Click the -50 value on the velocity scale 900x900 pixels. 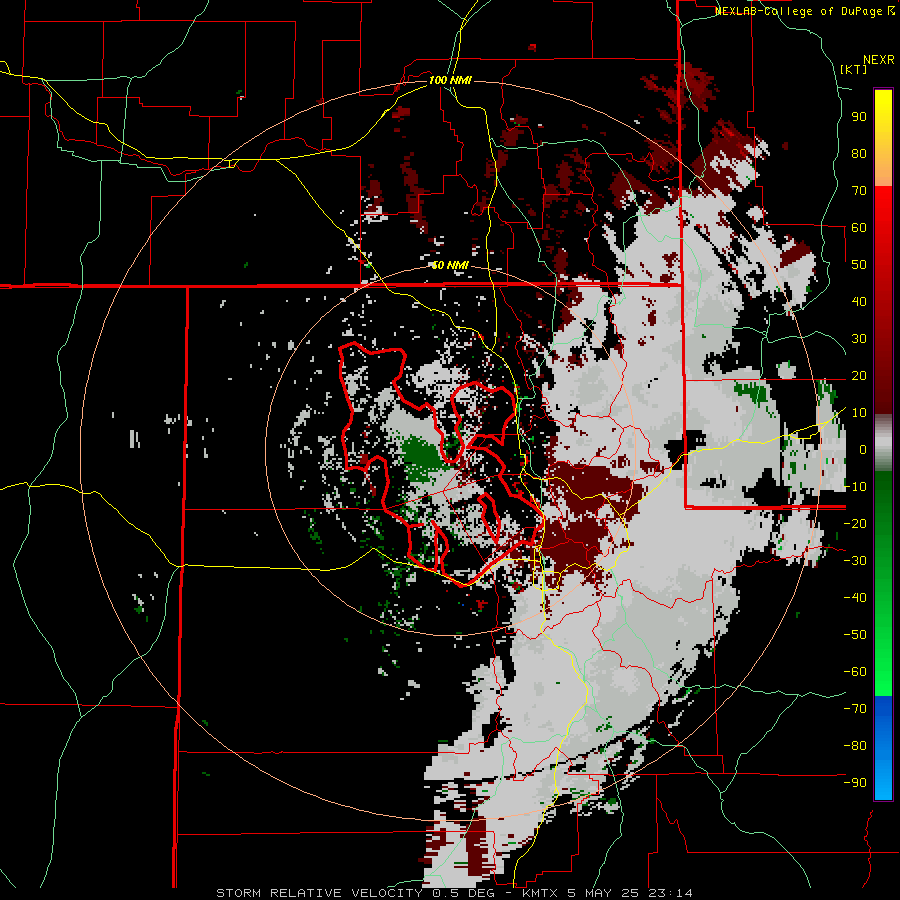pos(855,635)
